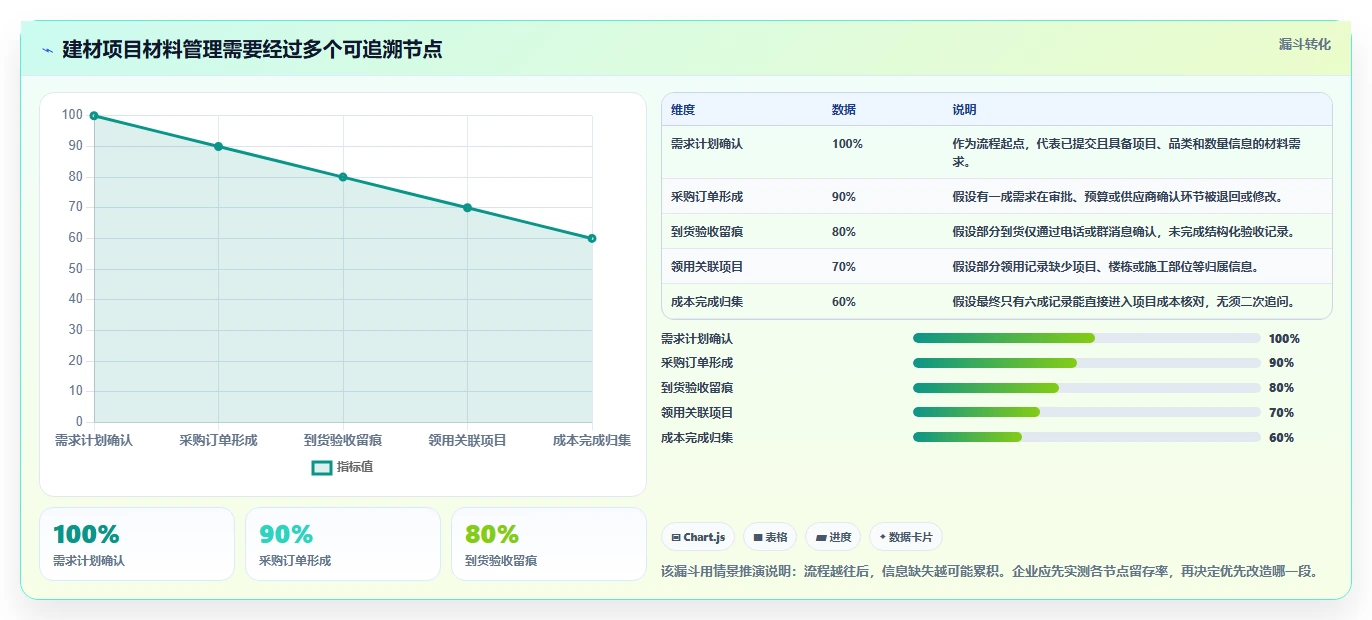
Task: Click the 成本完成归集 60% progress bar
Action: [x=1086, y=437]
